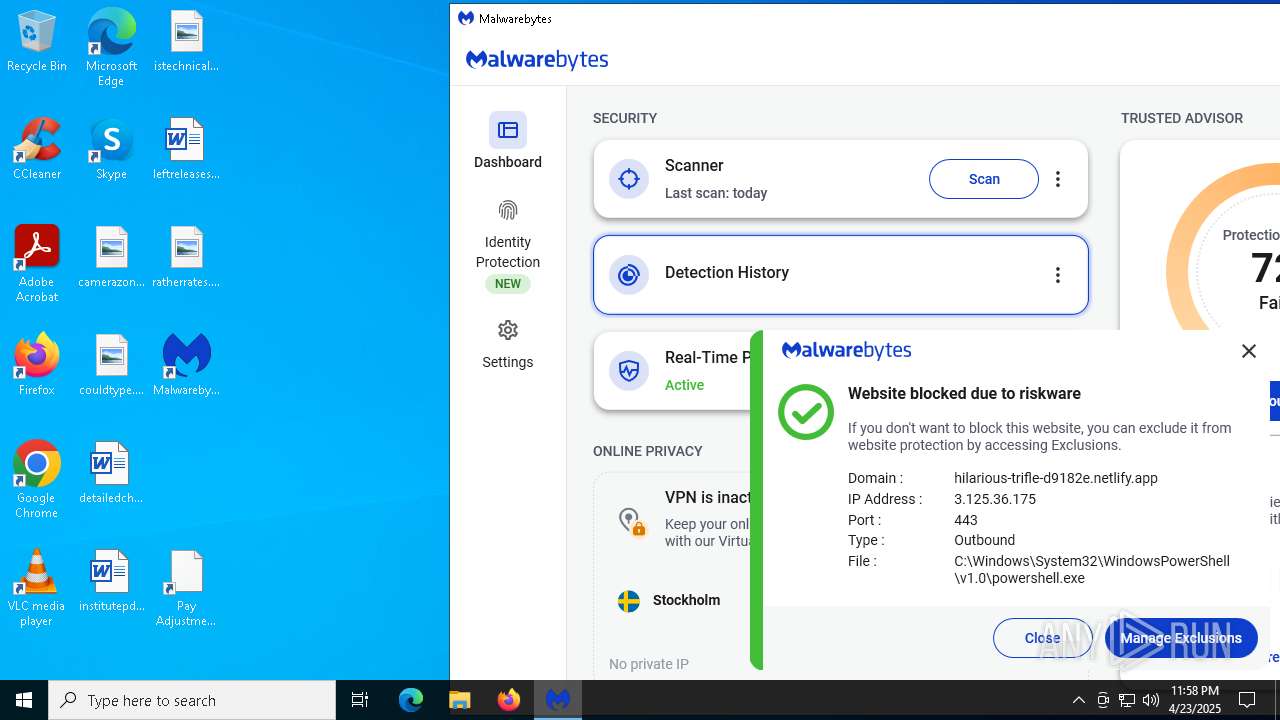The width and height of the screenshot is (1280, 720).
Task: Open the Action Center notifications
Action: point(1248,700)
